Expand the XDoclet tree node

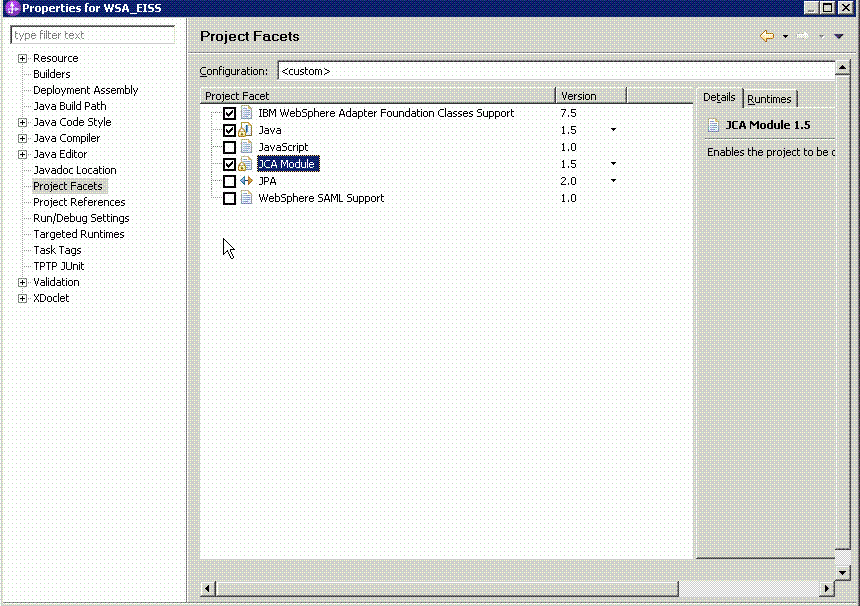[x=22, y=298]
